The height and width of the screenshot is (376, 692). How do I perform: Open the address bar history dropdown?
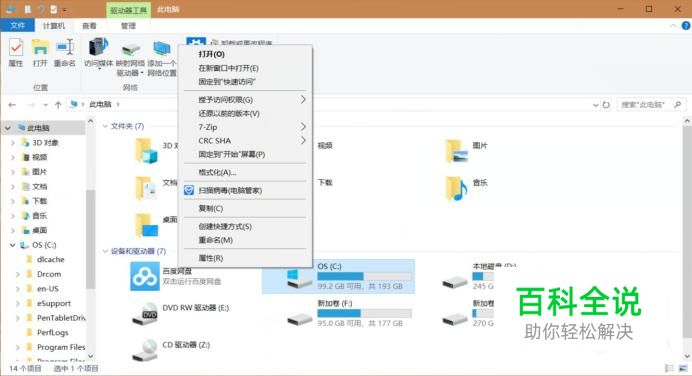(595, 105)
